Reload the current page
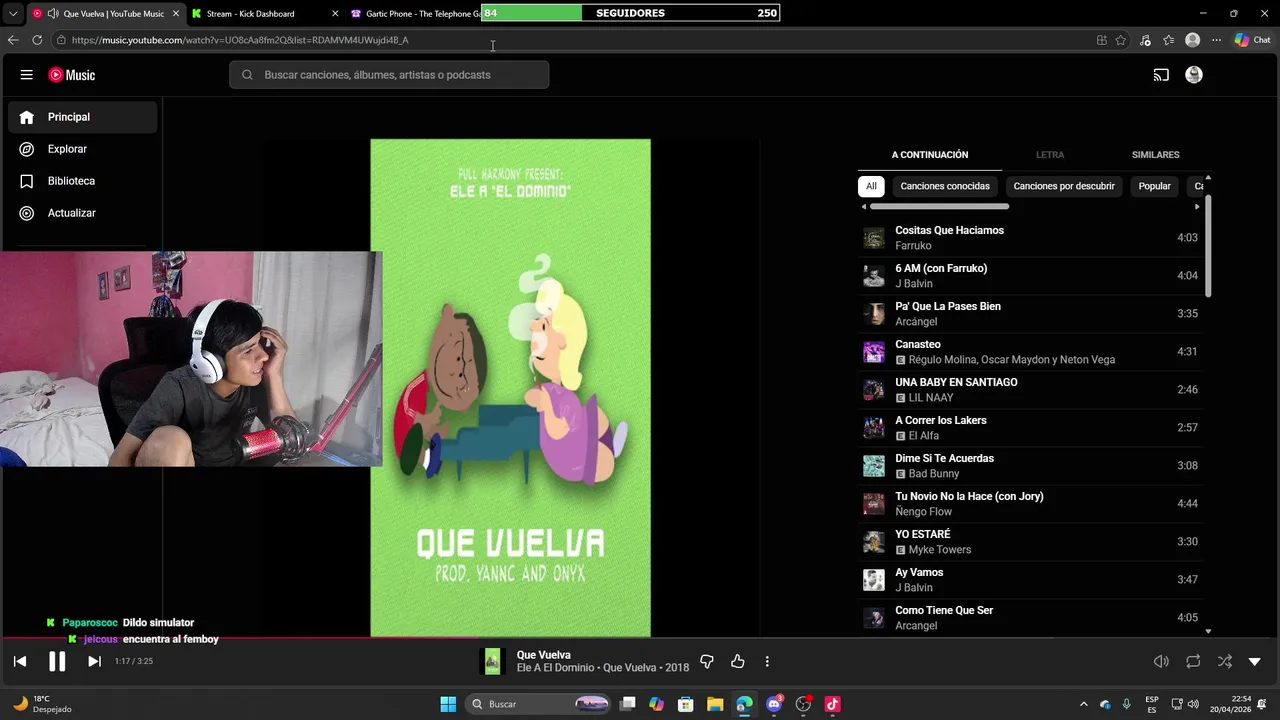1280x720 pixels. pyautogui.click(x=37, y=40)
